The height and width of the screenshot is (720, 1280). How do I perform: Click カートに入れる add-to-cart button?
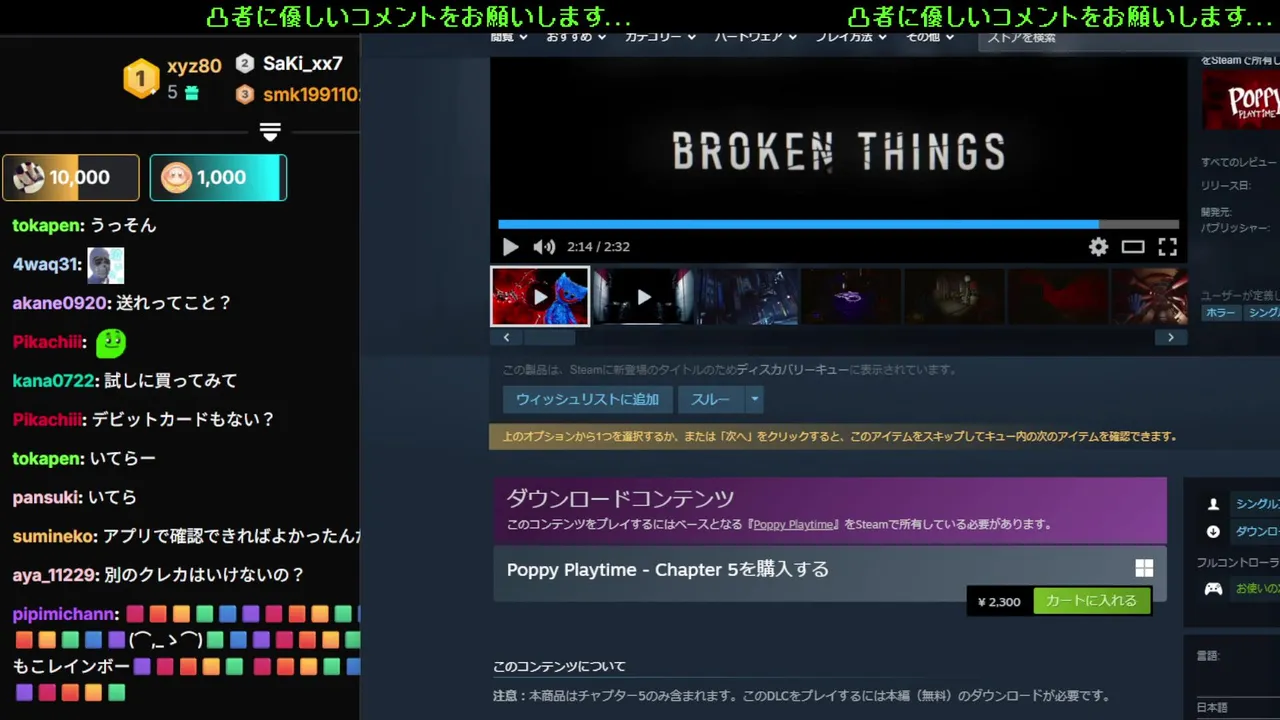click(x=1091, y=601)
